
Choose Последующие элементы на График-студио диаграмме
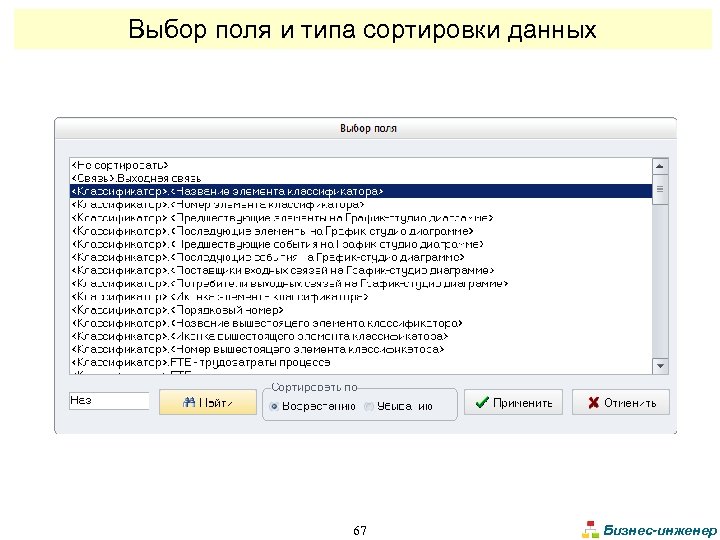click(x=361, y=231)
